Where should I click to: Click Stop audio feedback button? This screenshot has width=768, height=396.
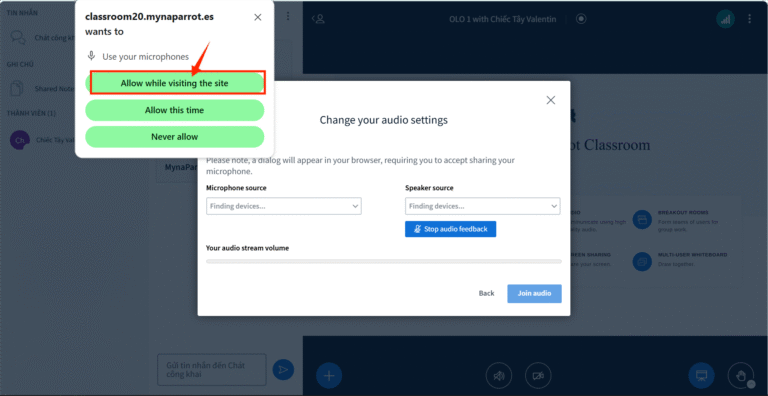(451, 229)
